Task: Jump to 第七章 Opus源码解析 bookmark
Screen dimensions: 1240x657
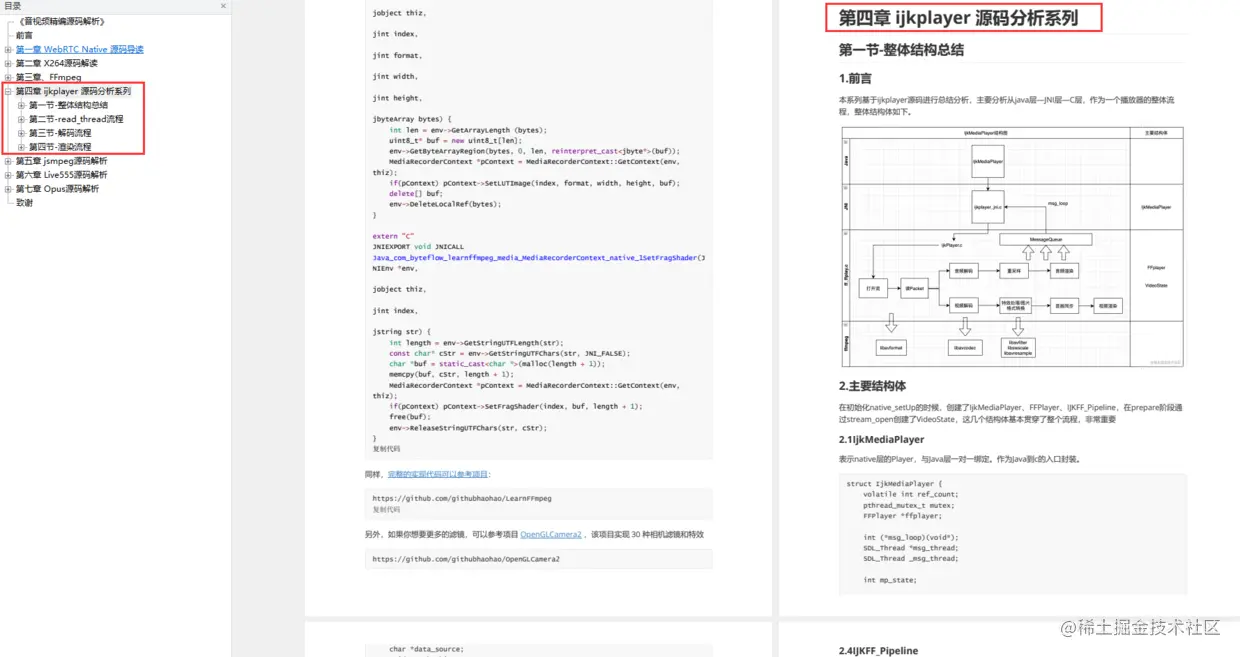Action: 57,189
